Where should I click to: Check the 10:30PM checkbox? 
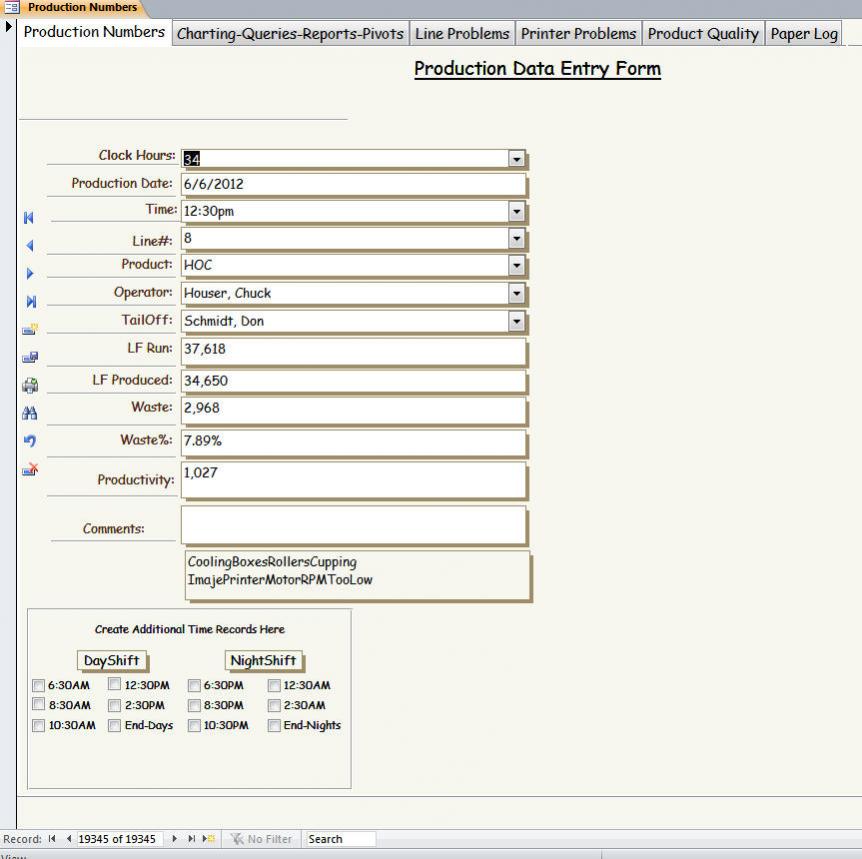tap(194, 725)
